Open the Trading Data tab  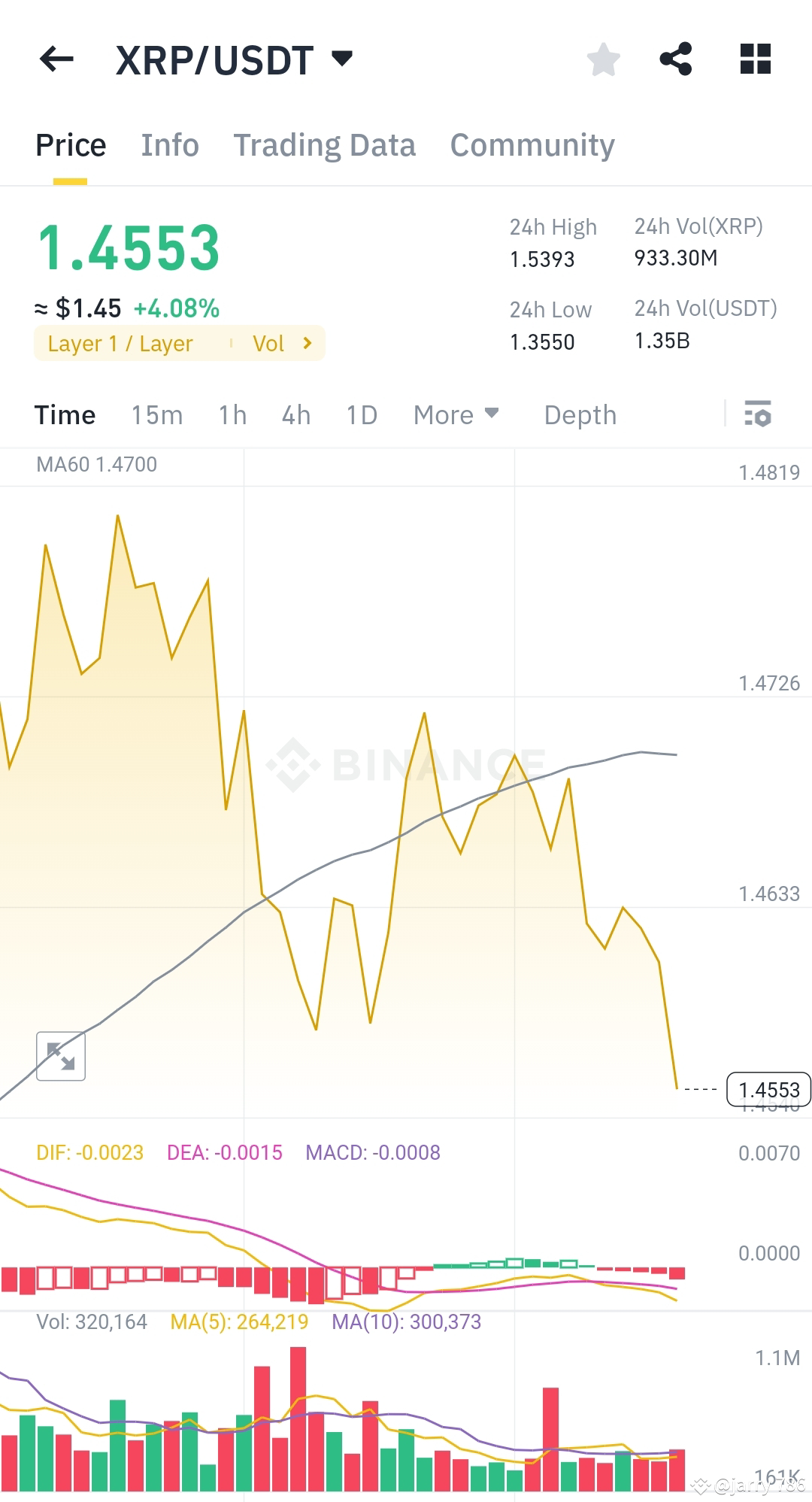tap(325, 144)
